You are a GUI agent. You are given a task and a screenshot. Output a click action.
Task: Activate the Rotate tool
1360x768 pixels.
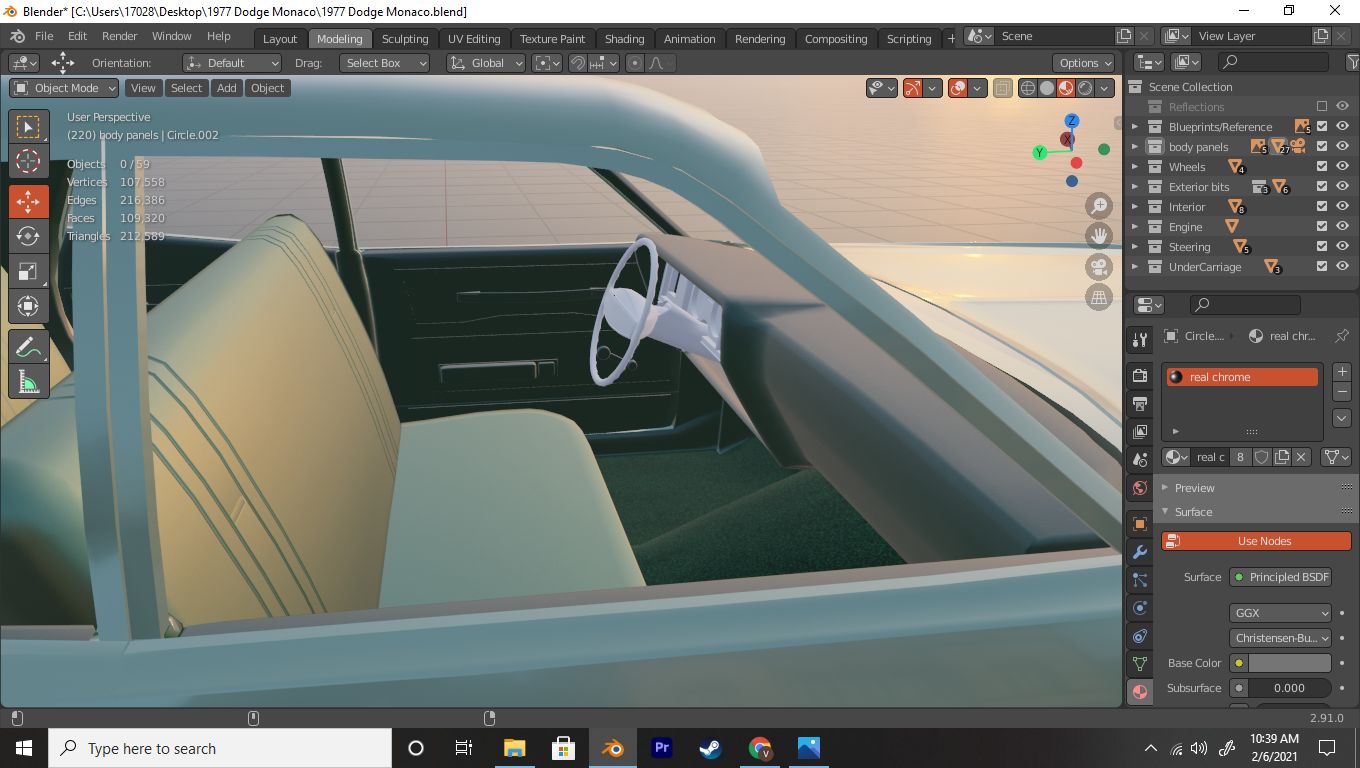click(x=28, y=236)
